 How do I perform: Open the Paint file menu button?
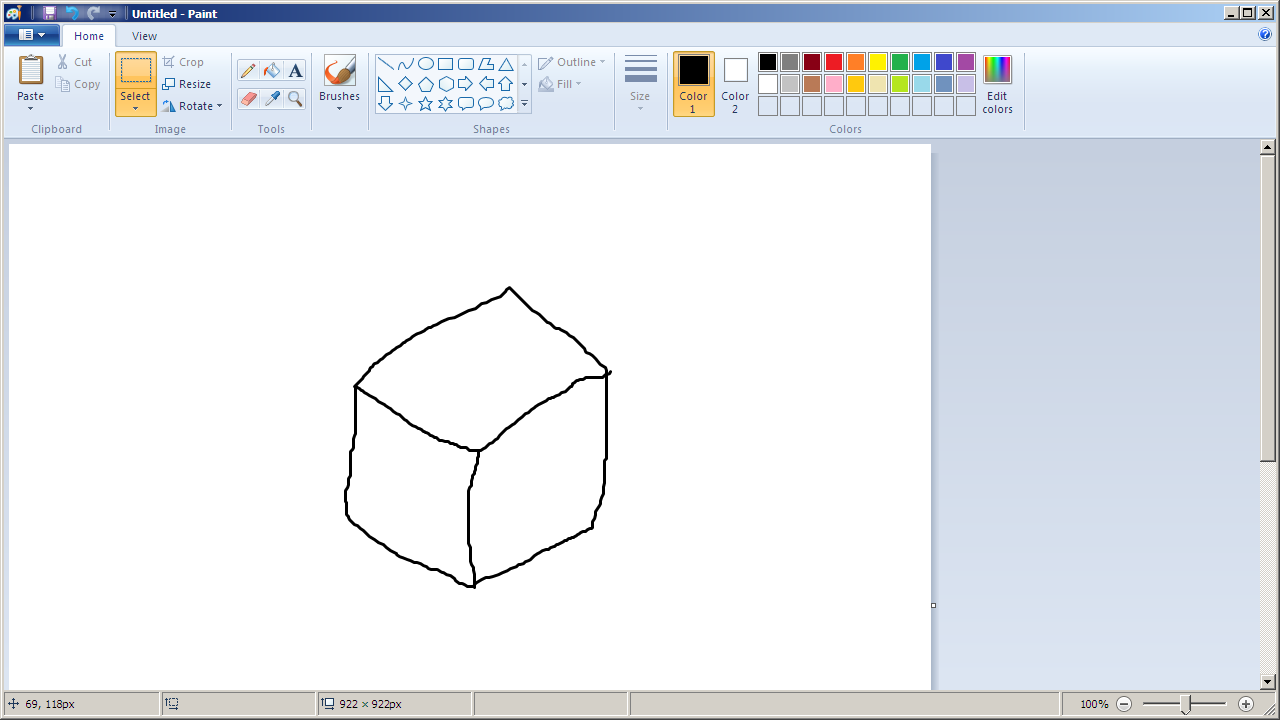pos(31,35)
